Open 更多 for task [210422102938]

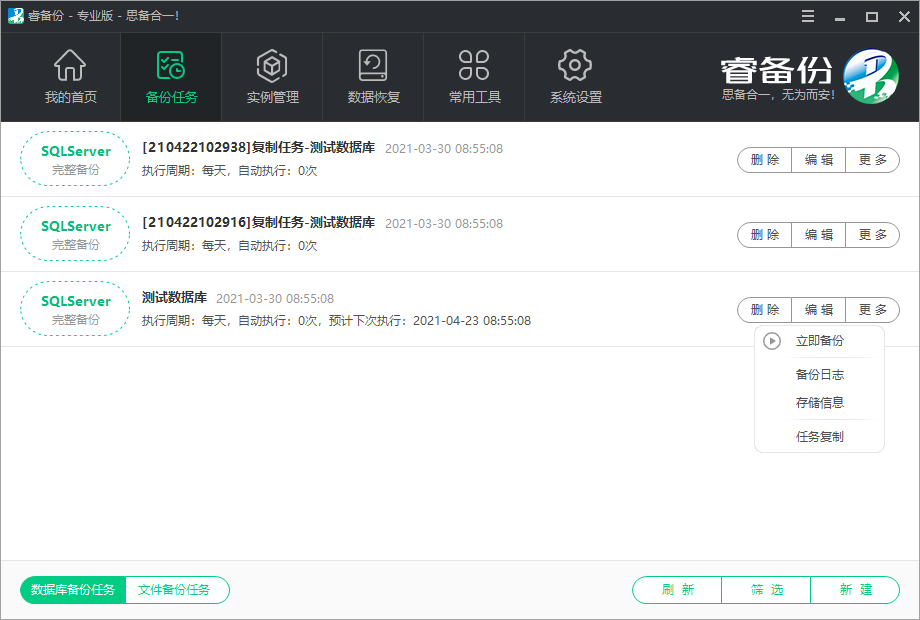pos(872,160)
